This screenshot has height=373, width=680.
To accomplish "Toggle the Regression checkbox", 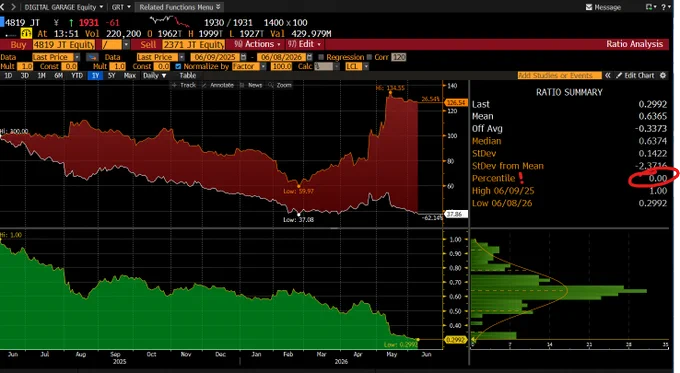I will pyautogui.click(x=321, y=57).
